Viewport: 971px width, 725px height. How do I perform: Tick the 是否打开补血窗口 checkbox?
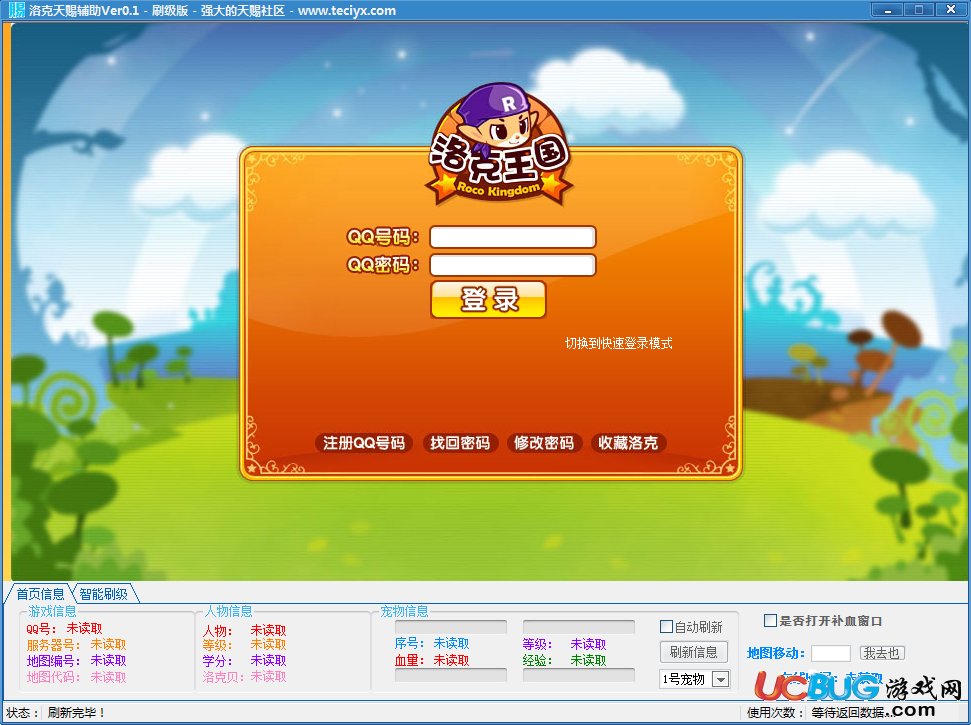[x=770, y=620]
